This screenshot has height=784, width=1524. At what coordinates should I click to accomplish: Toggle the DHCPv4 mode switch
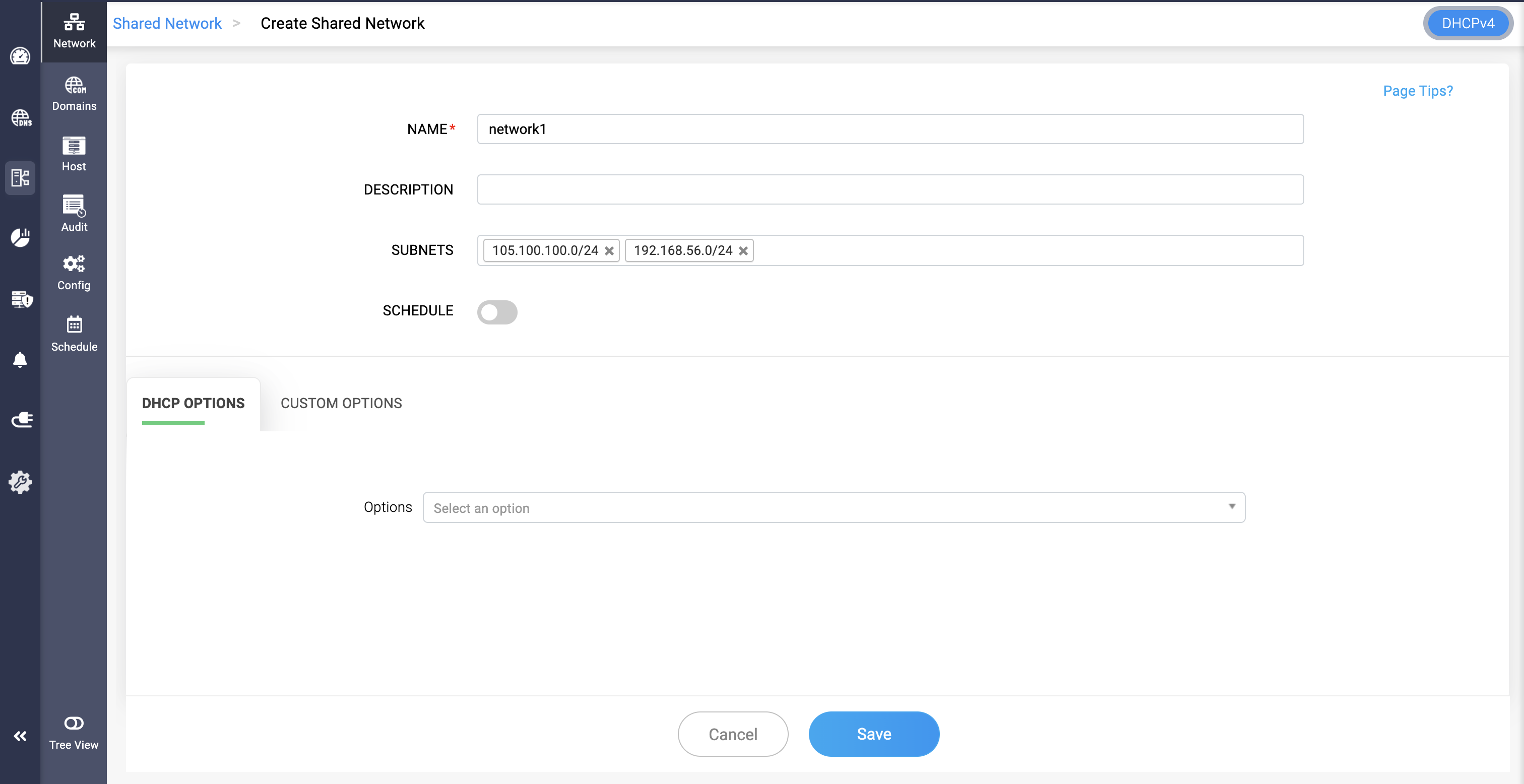(1467, 24)
